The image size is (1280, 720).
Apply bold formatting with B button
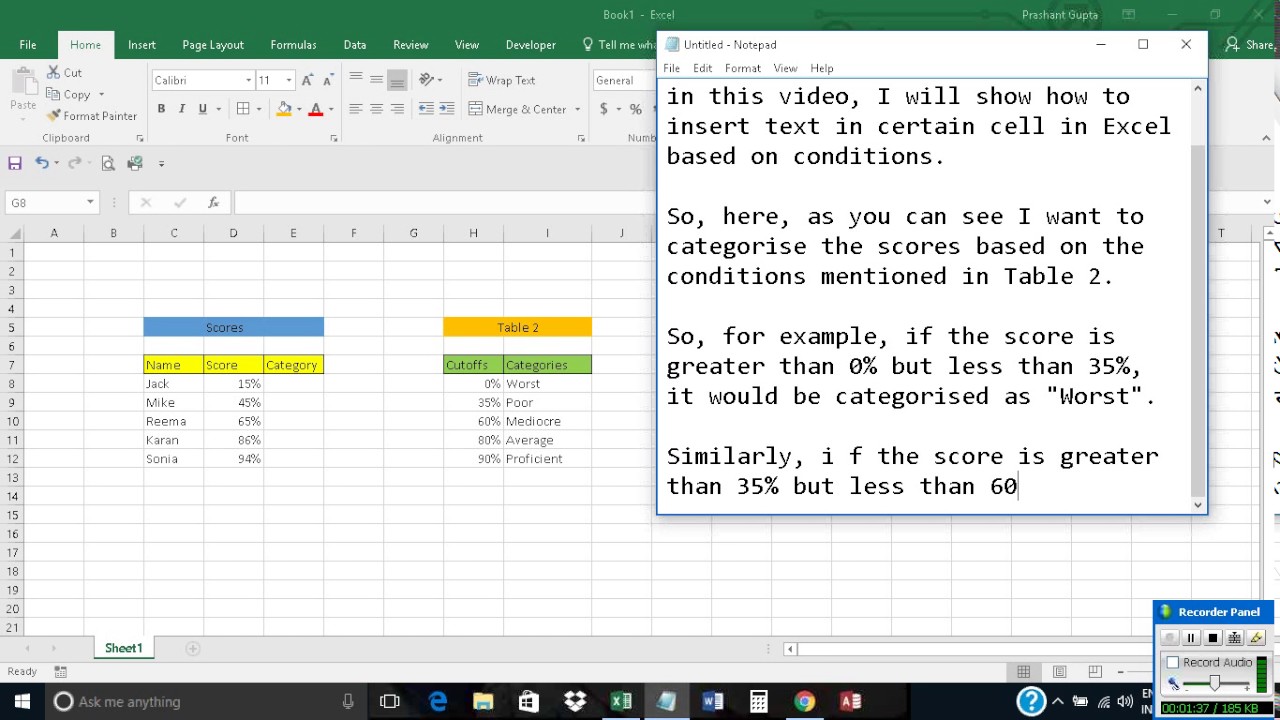click(161, 109)
